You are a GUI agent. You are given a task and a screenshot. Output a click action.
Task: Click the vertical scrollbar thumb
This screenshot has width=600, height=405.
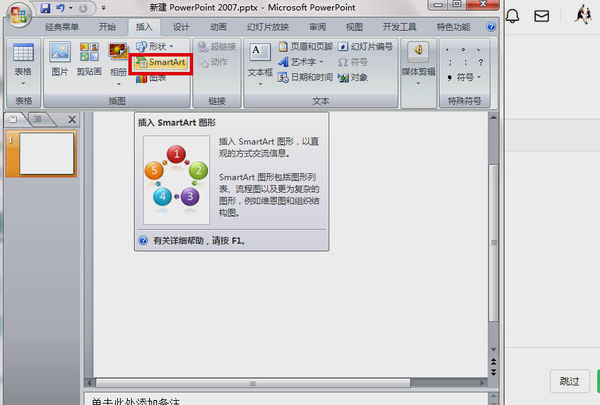(x=494, y=243)
